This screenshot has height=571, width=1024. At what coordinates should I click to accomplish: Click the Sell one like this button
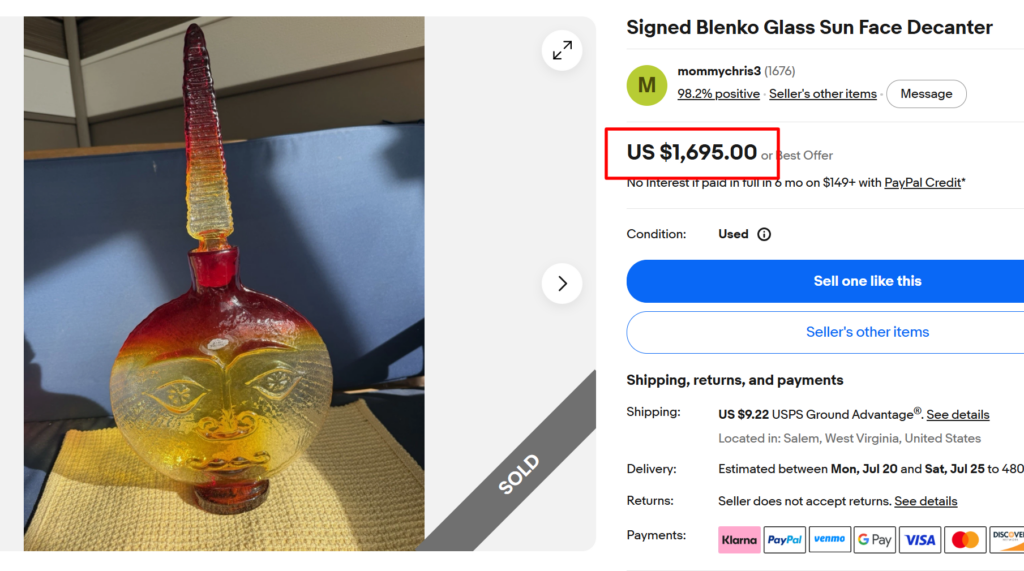tap(825, 281)
